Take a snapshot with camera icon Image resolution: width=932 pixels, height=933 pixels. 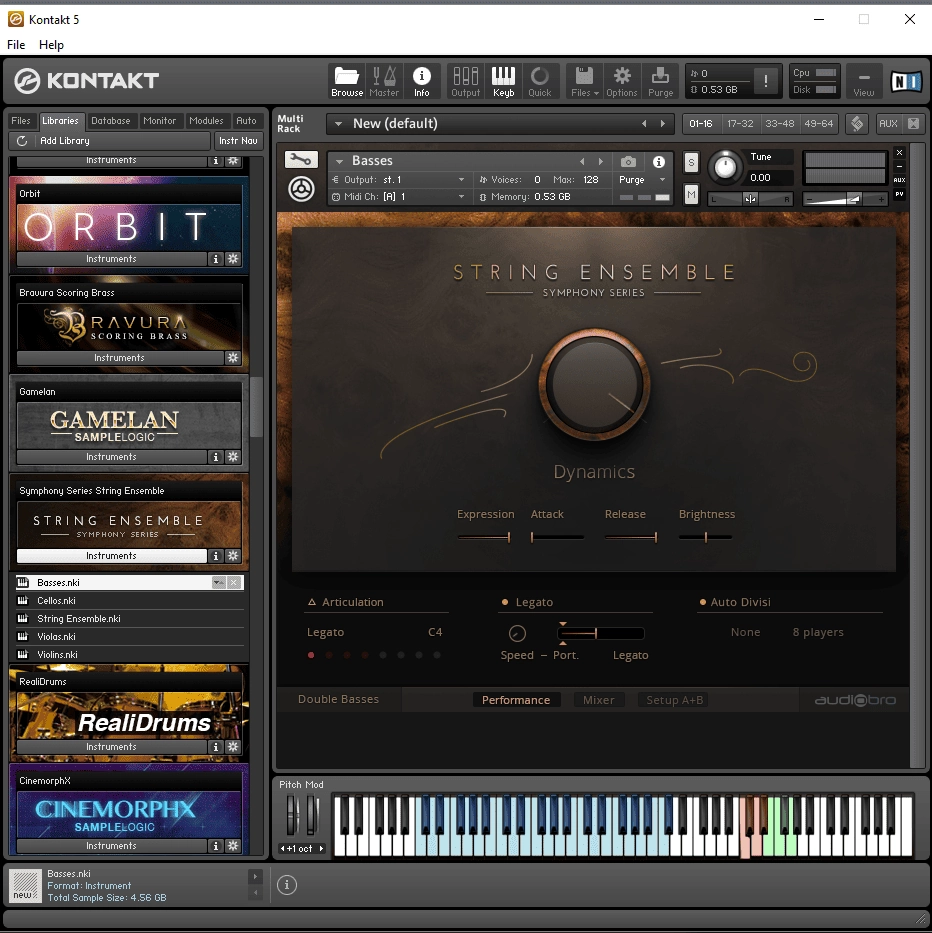pyautogui.click(x=628, y=161)
